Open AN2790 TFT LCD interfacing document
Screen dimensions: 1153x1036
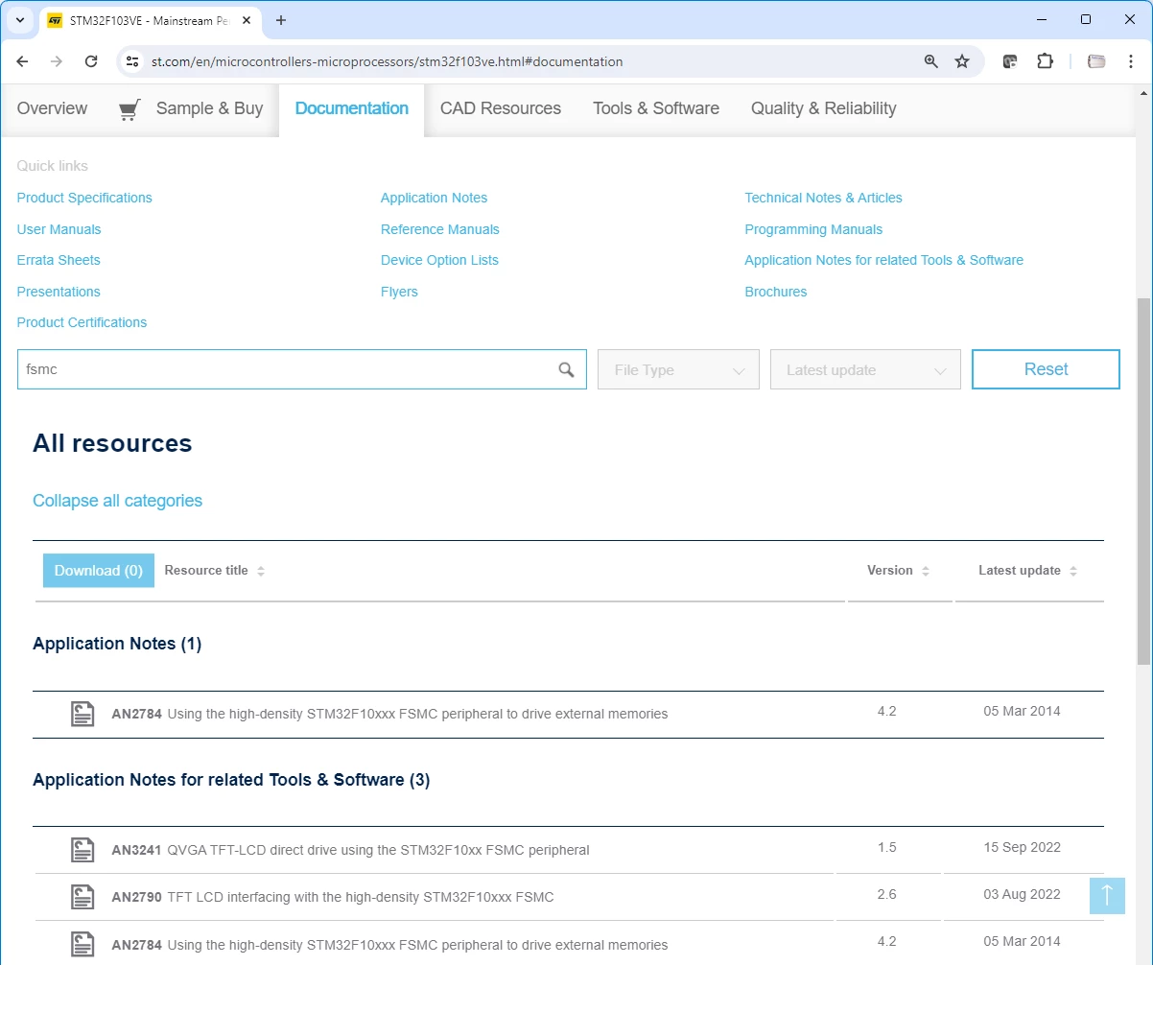[x=333, y=897]
